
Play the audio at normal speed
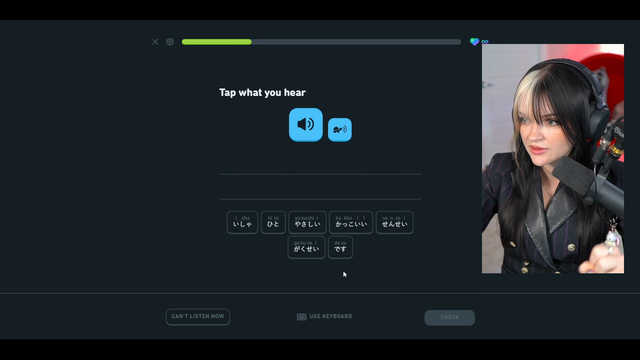coord(306,124)
